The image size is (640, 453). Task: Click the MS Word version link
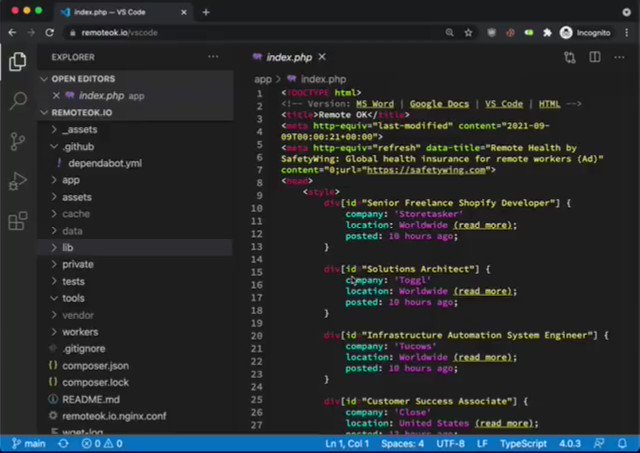375,104
